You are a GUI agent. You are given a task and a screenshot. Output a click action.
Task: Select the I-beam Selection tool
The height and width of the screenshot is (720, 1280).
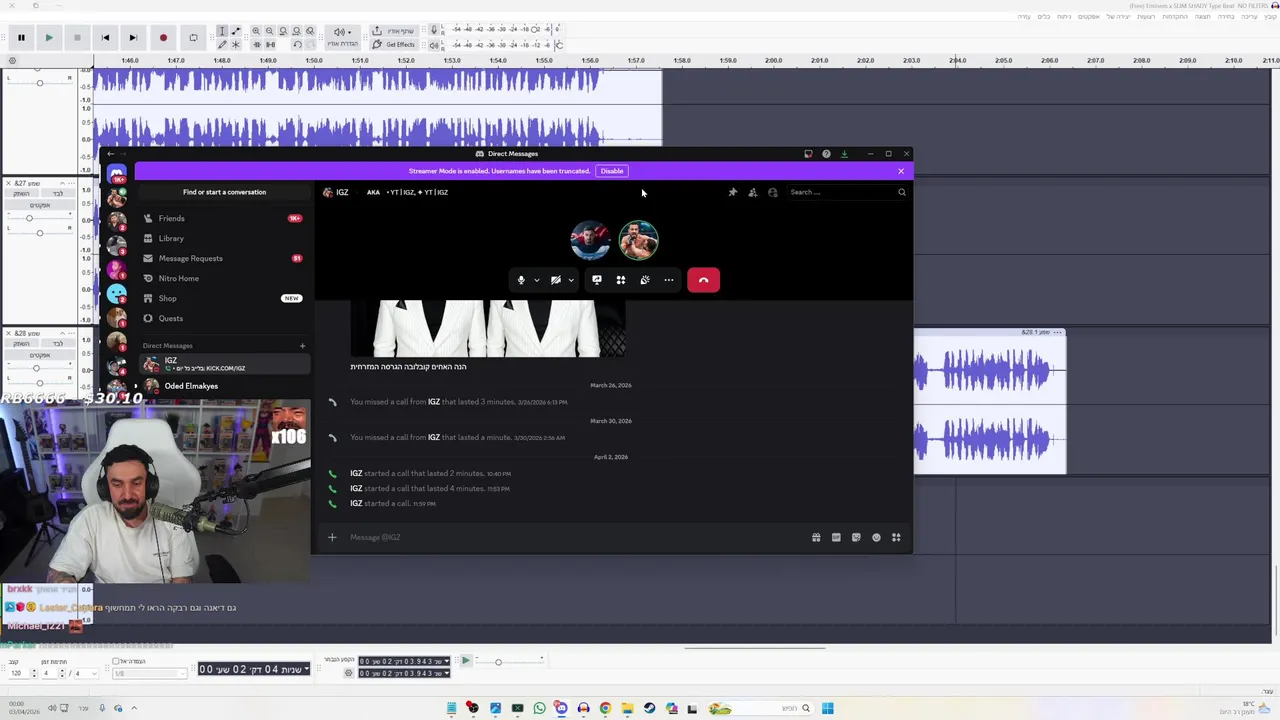(222, 31)
